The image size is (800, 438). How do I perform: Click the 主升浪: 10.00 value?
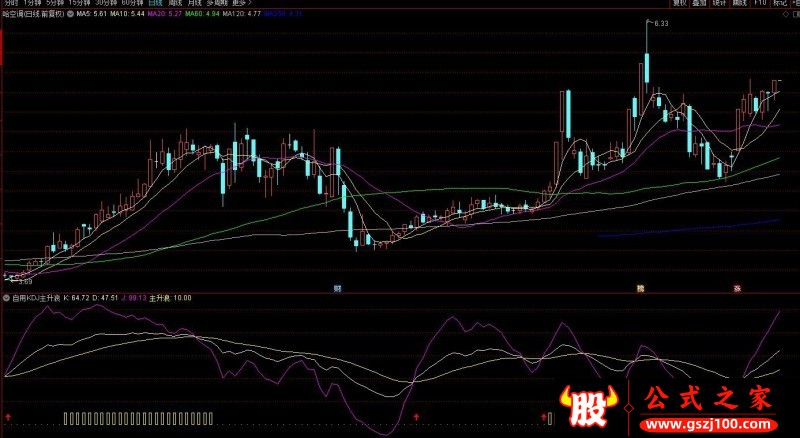click(170, 298)
